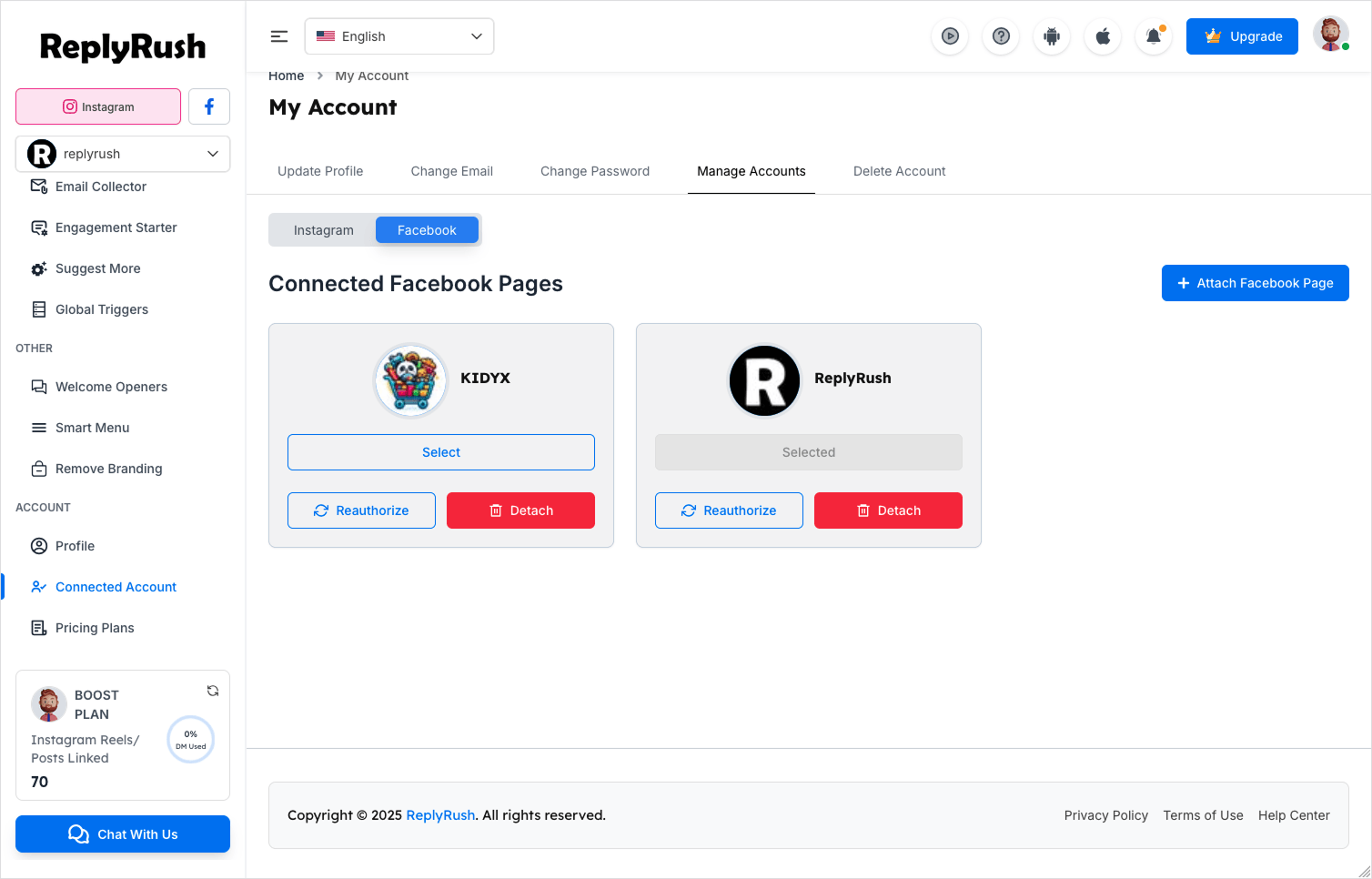
Task: Toggle sidebar with hamburger menu icon
Action: (279, 36)
